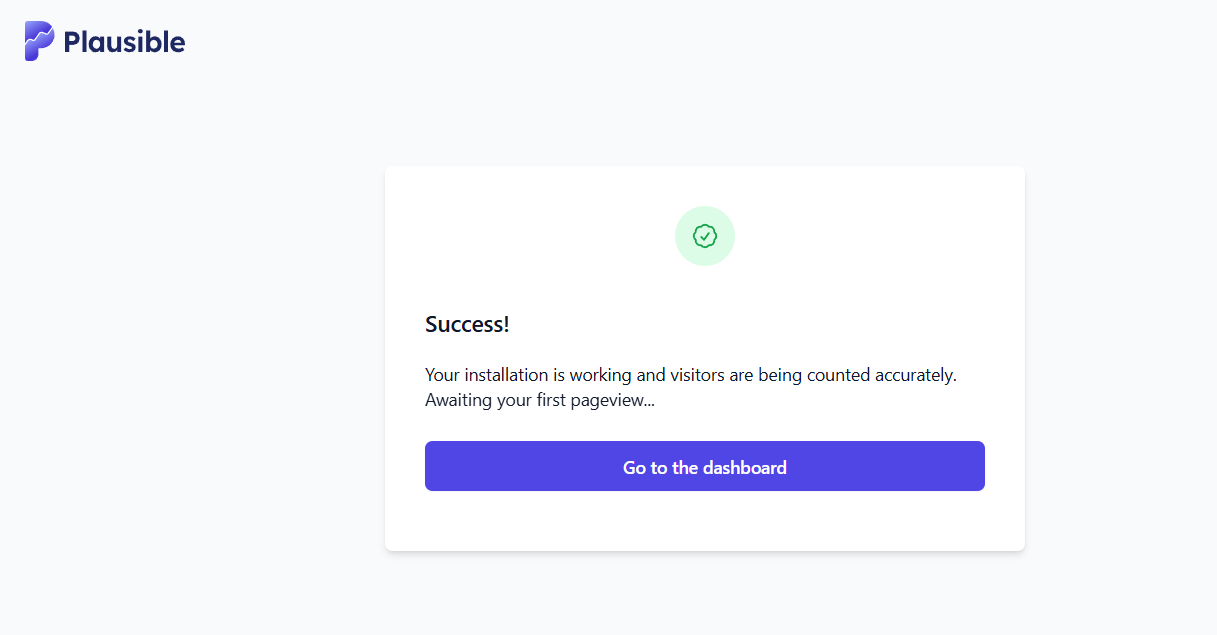Click the Plausible logo icon
Image resolution: width=1217 pixels, height=635 pixels.
(39, 41)
